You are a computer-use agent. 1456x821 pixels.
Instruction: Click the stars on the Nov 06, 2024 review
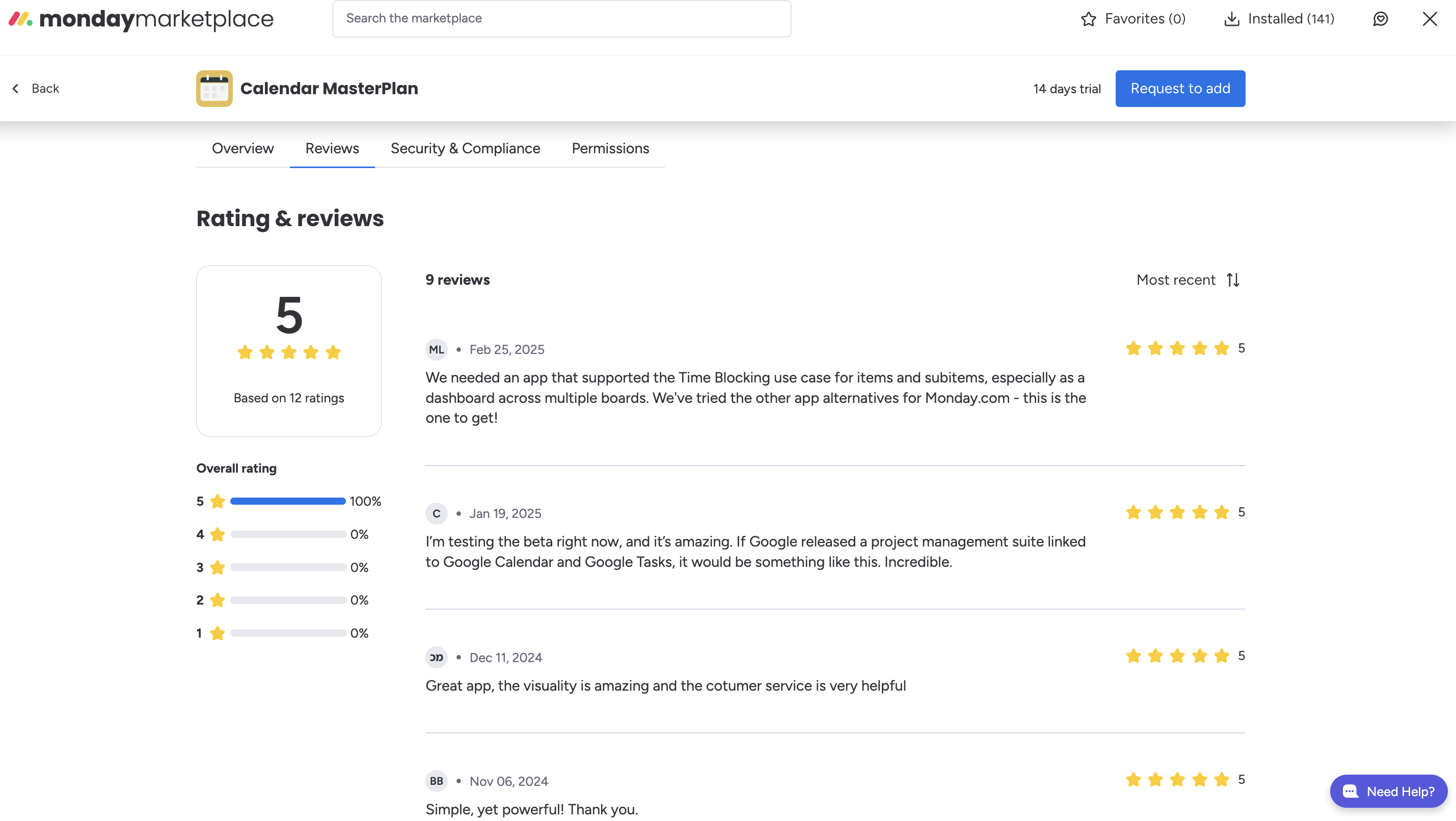(x=1177, y=780)
